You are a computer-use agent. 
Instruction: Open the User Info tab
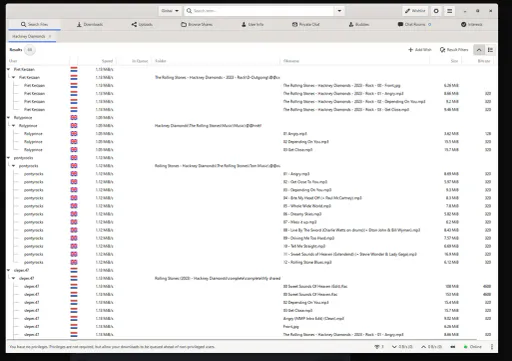coord(252,24)
